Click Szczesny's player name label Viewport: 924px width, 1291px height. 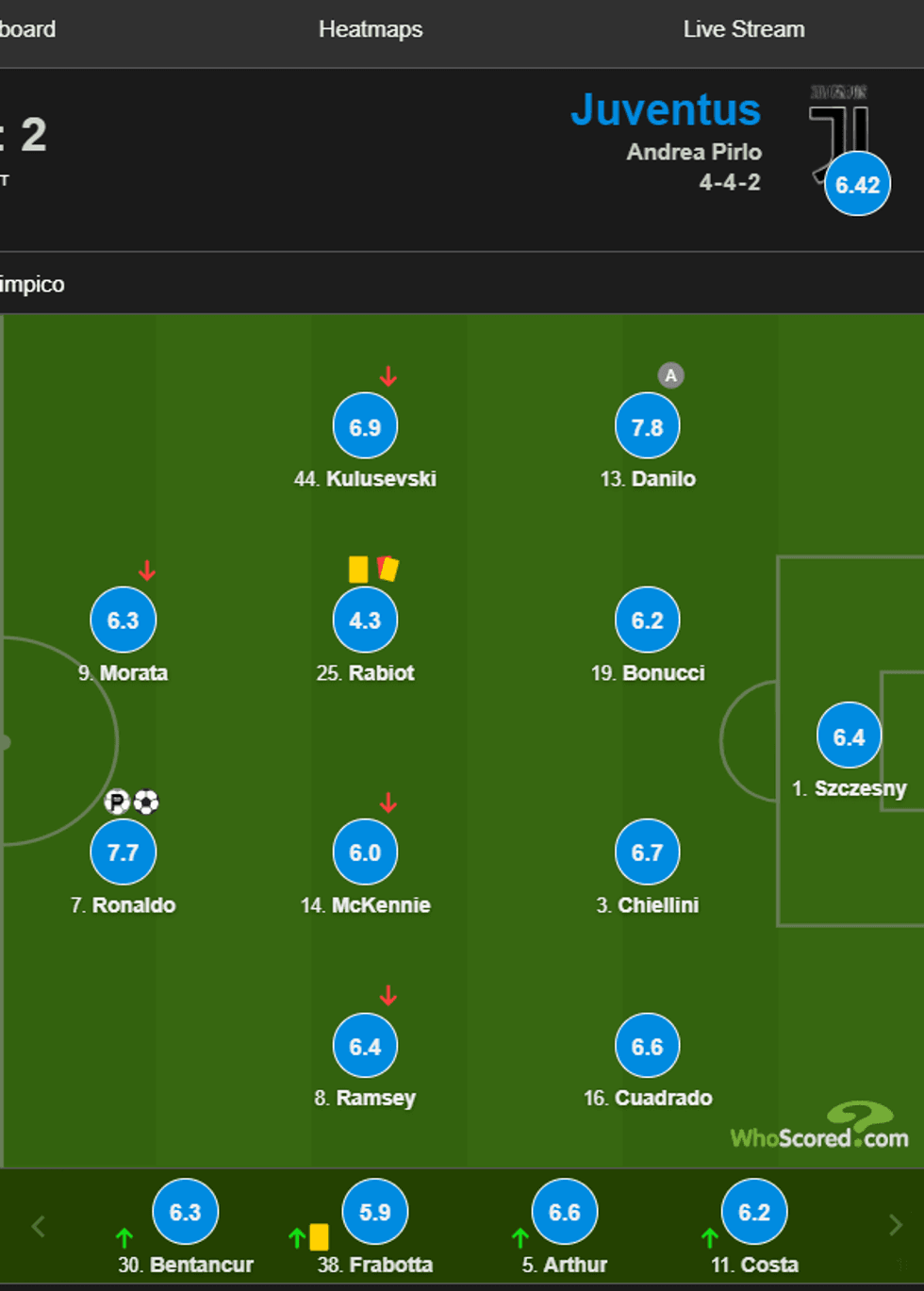click(x=850, y=788)
